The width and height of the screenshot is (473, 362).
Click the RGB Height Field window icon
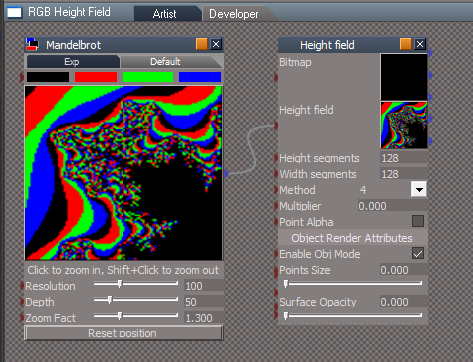point(14,13)
